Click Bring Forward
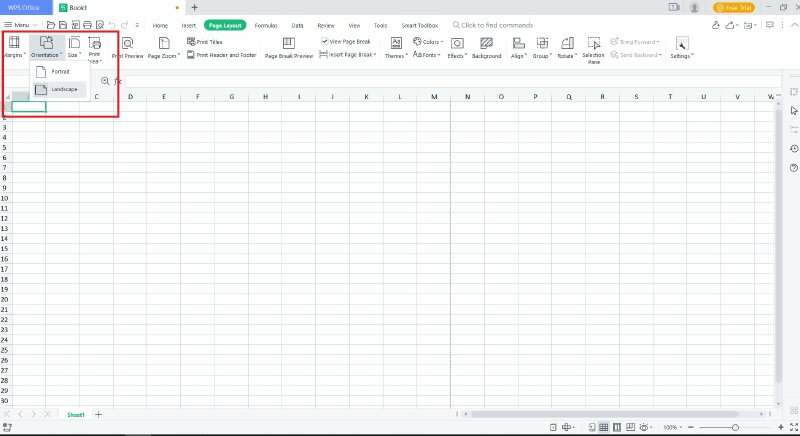 coord(635,42)
